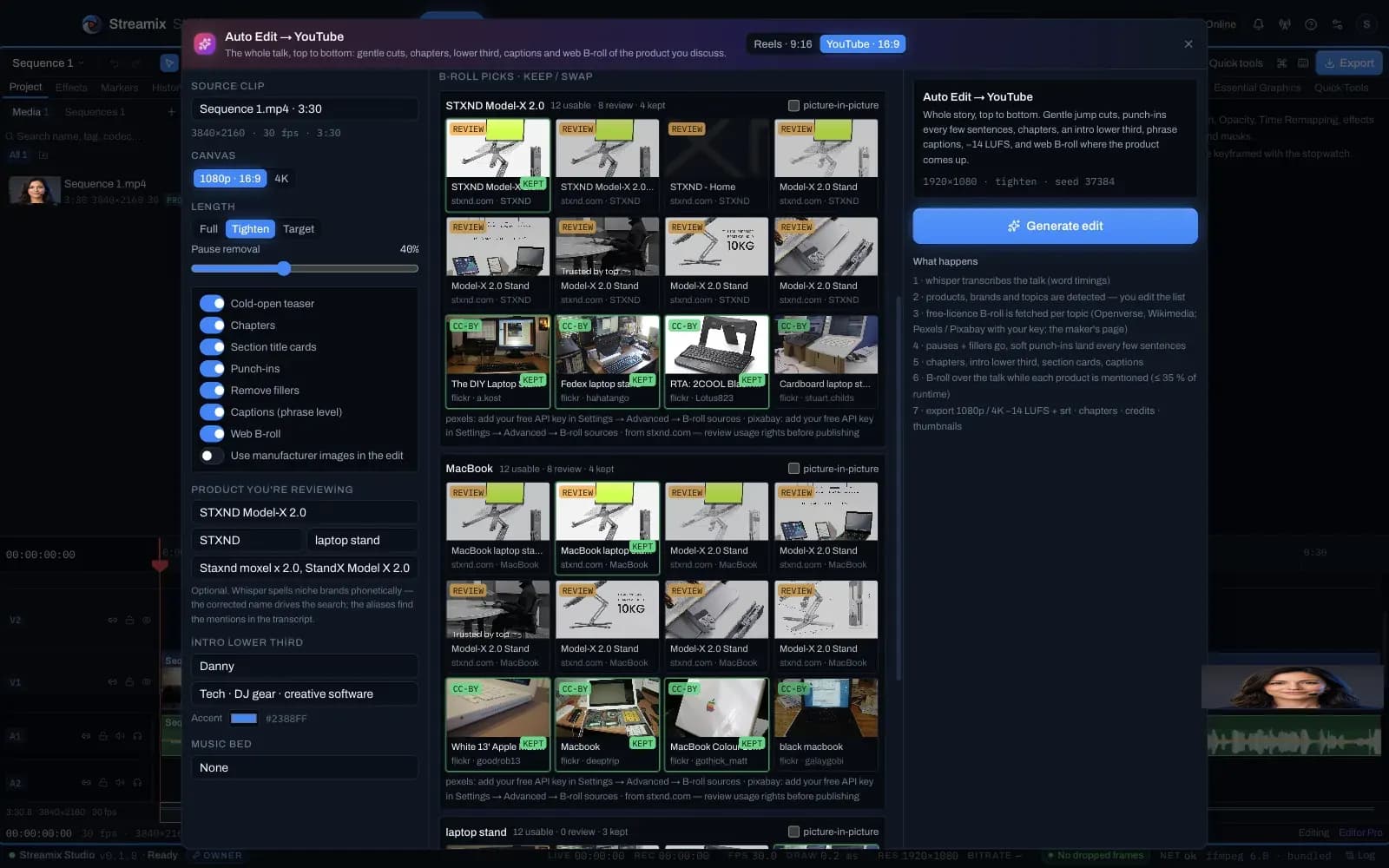
Task: Expand the Sequence 1 dropdown in main window
Action: point(48,63)
